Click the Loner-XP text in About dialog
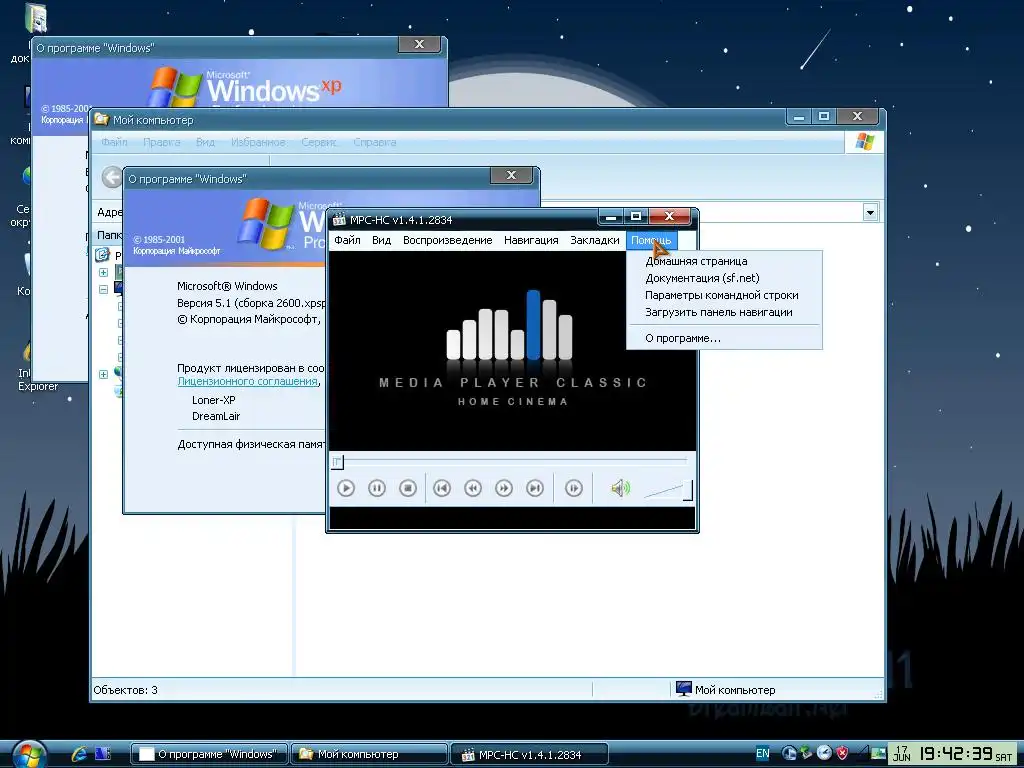The image size is (1024, 768). tap(214, 400)
